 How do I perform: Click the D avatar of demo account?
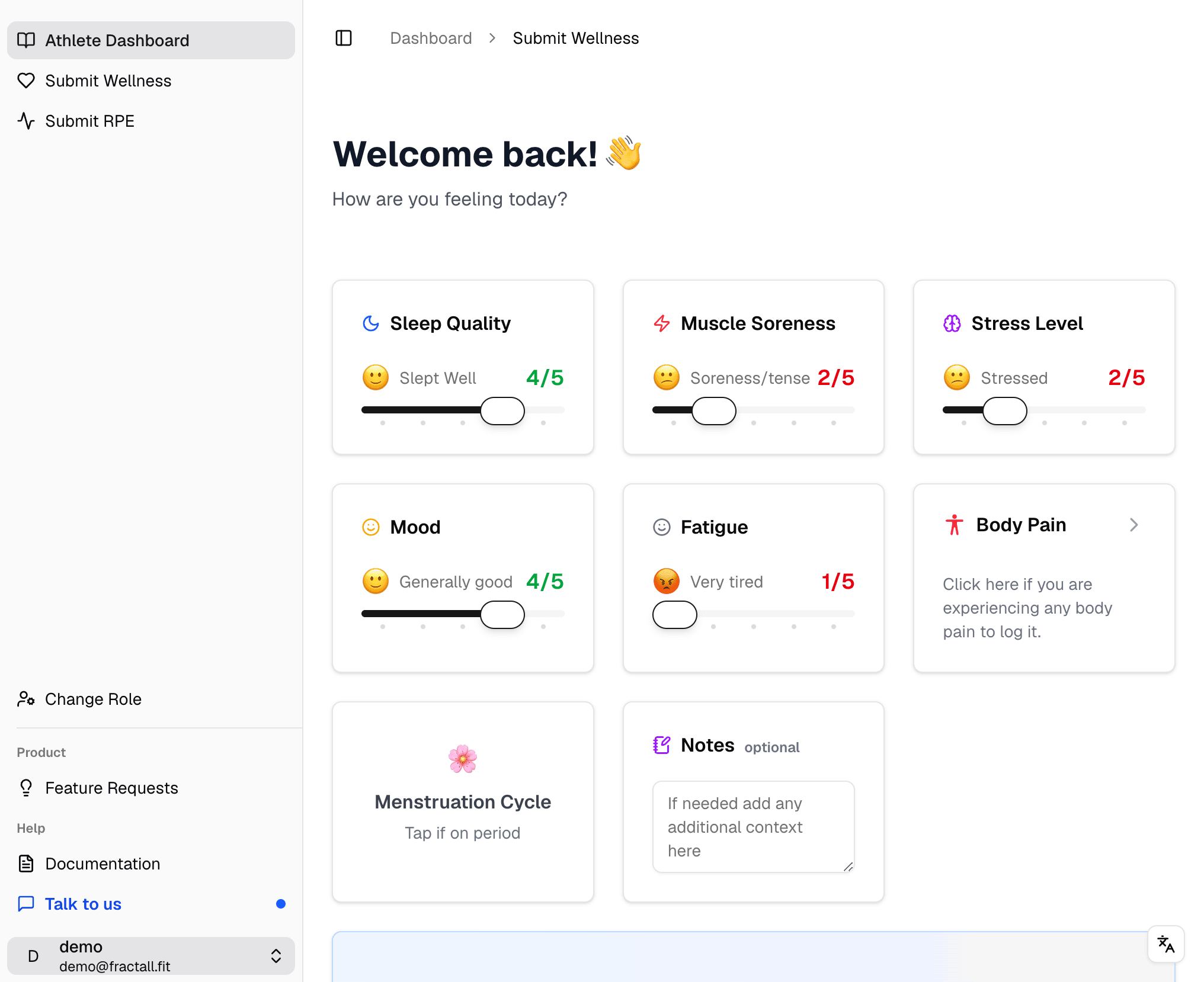point(34,956)
